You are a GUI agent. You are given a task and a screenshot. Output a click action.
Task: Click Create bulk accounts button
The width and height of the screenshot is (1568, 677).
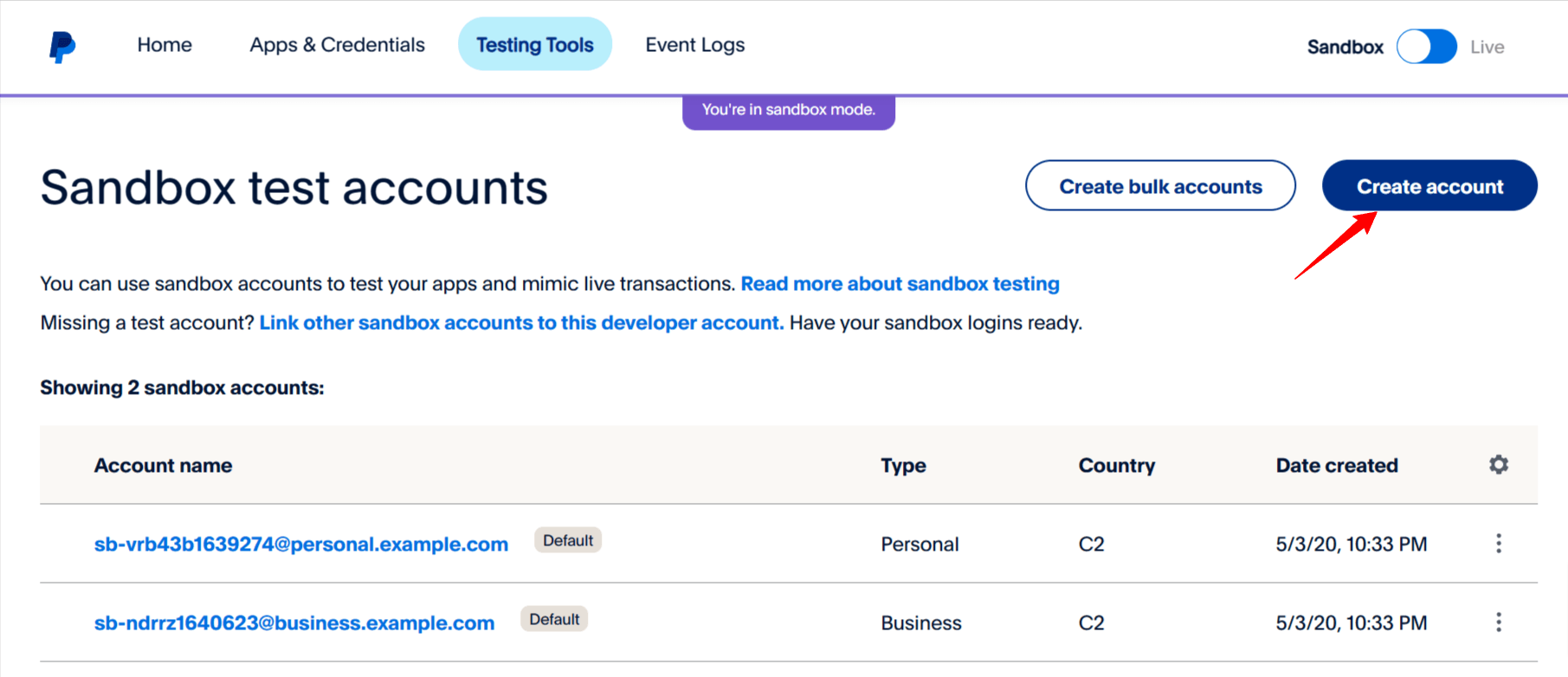click(1160, 186)
